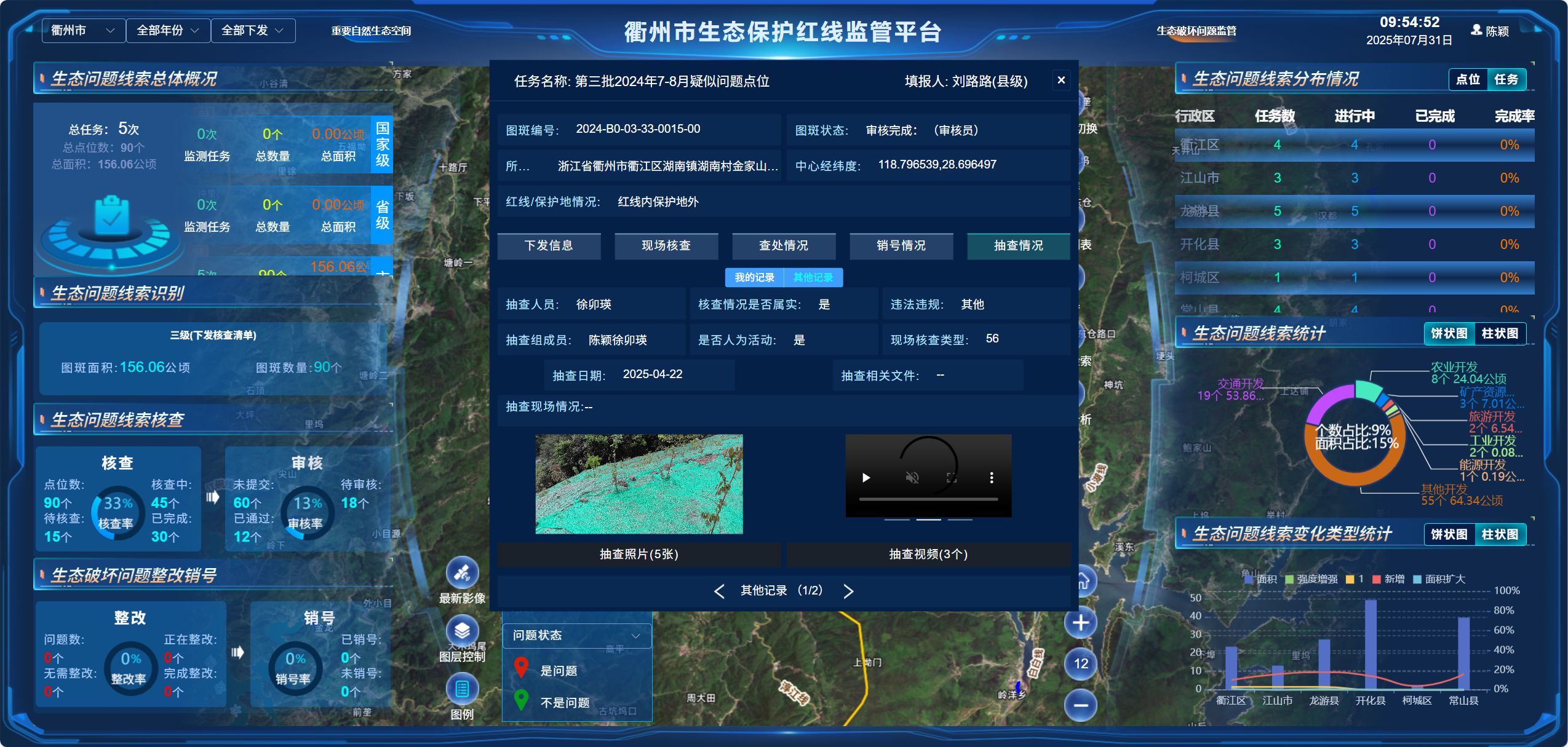The image size is (1568, 747).
Task: Click the map zoom-out minus button
Action: tap(1080, 705)
